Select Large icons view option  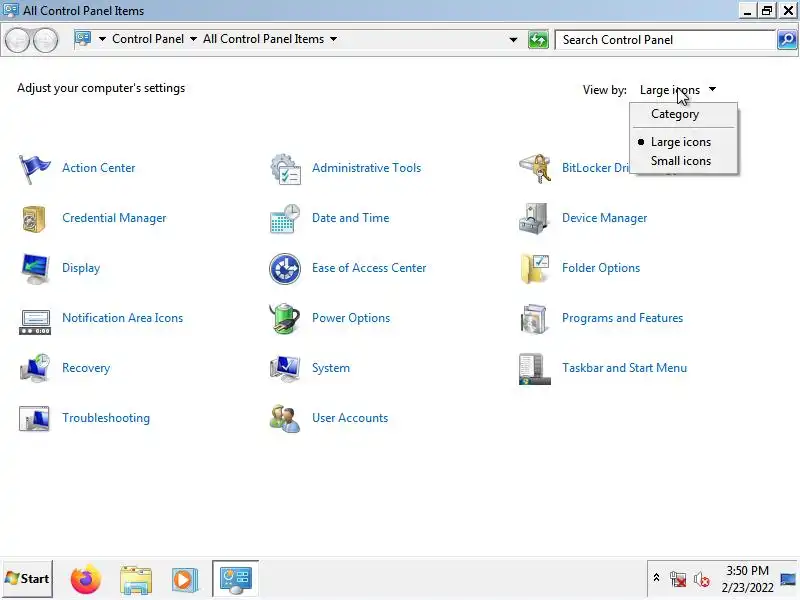click(x=684, y=142)
